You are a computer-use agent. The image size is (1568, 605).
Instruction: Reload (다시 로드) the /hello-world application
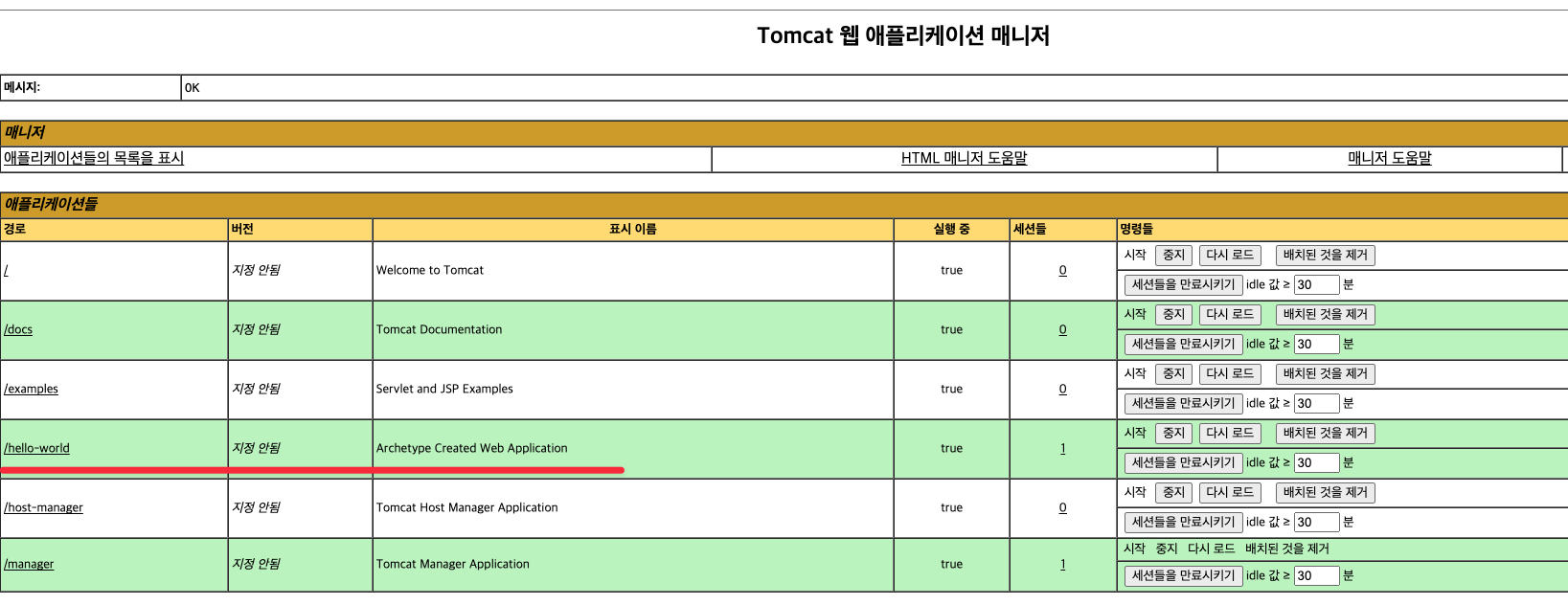coord(1230,434)
